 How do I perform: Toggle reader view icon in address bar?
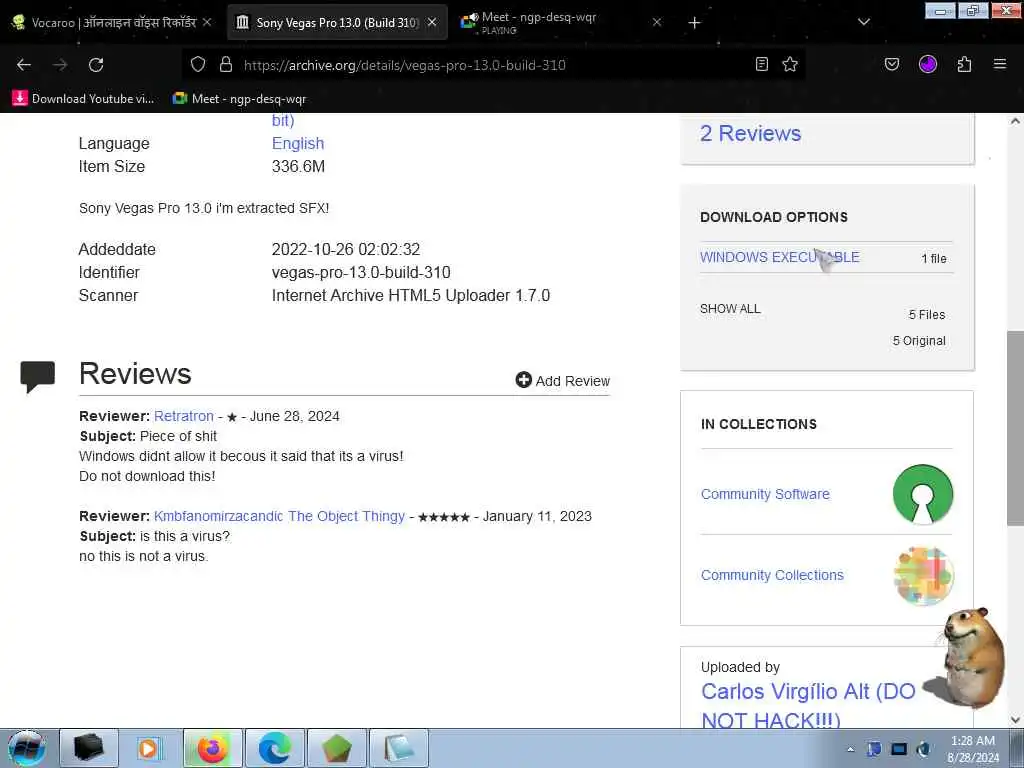(x=761, y=64)
